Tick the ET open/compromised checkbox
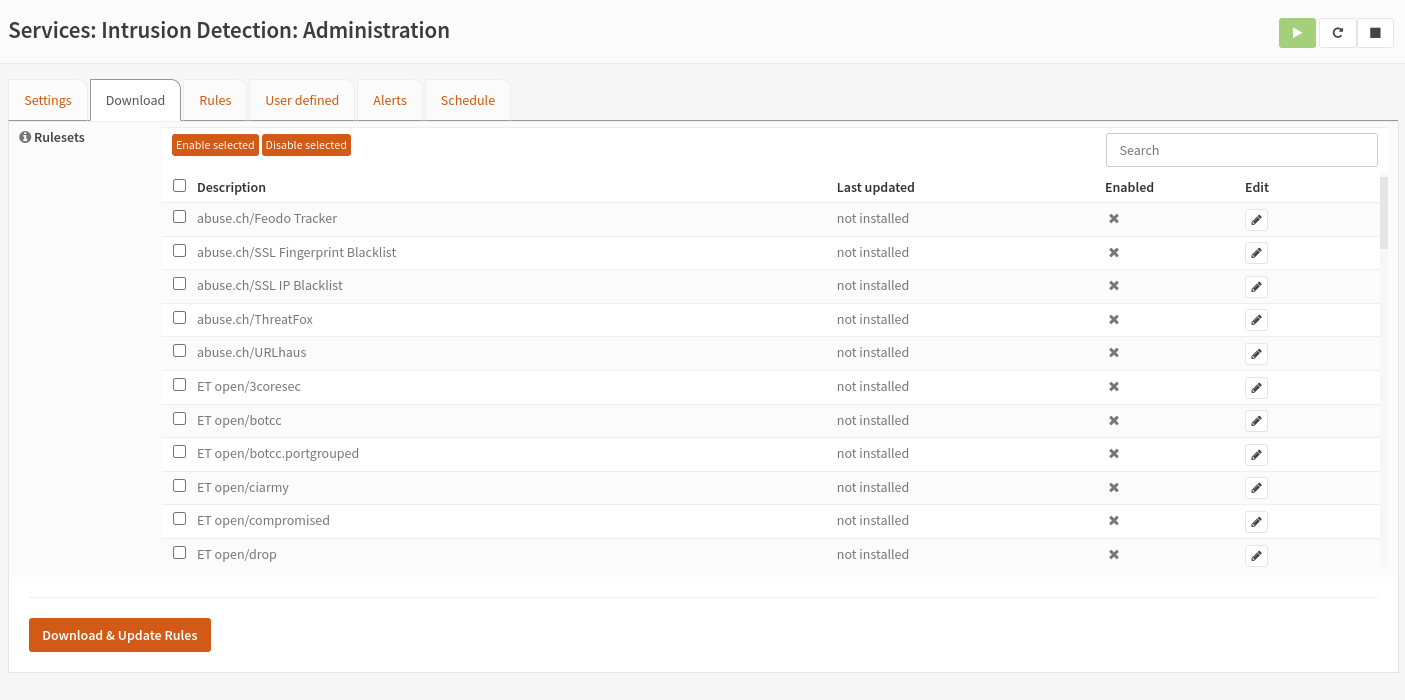Screen dimensions: 1405x700 (x=180, y=519)
